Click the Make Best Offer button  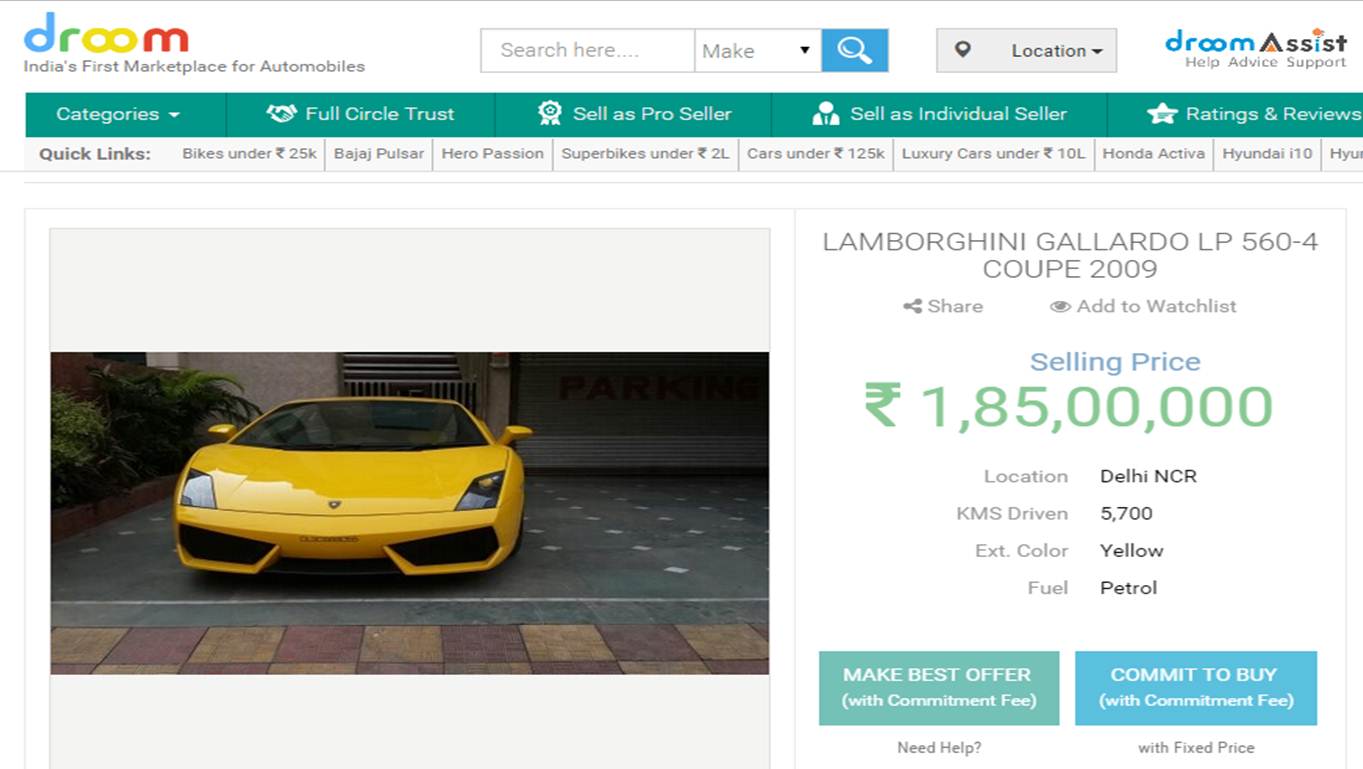click(x=938, y=688)
